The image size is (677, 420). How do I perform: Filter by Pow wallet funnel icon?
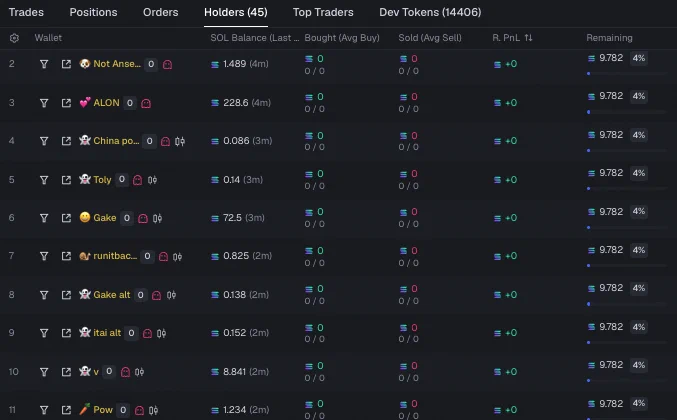coord(44,410)
